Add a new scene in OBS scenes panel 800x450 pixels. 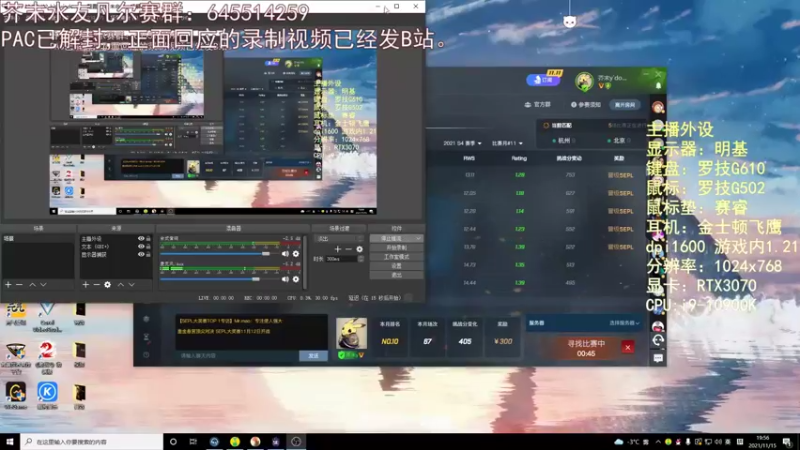[x=8, y=285]
